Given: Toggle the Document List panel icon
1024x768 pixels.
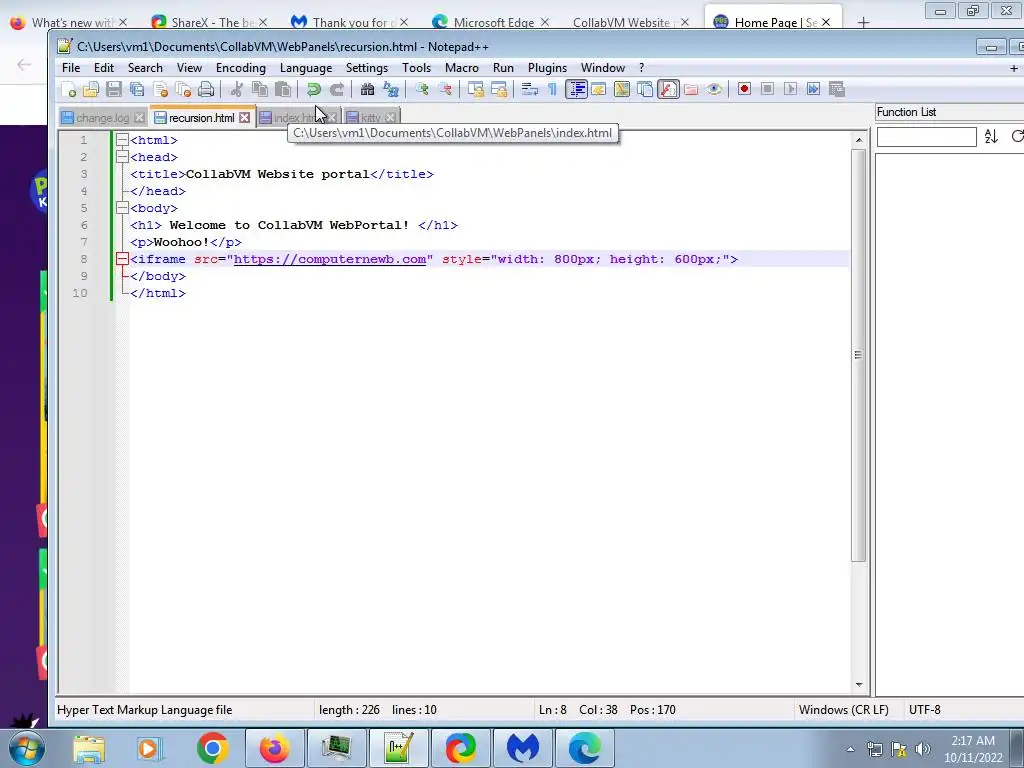Looking at the screenshot, I should 645,89.
